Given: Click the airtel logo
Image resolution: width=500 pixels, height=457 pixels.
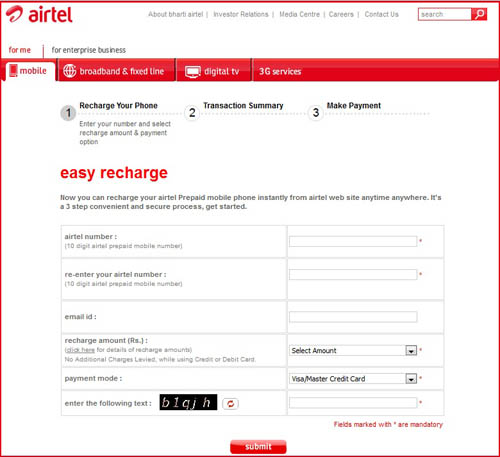Looking at the screenshot, I should tap(39, 15).
